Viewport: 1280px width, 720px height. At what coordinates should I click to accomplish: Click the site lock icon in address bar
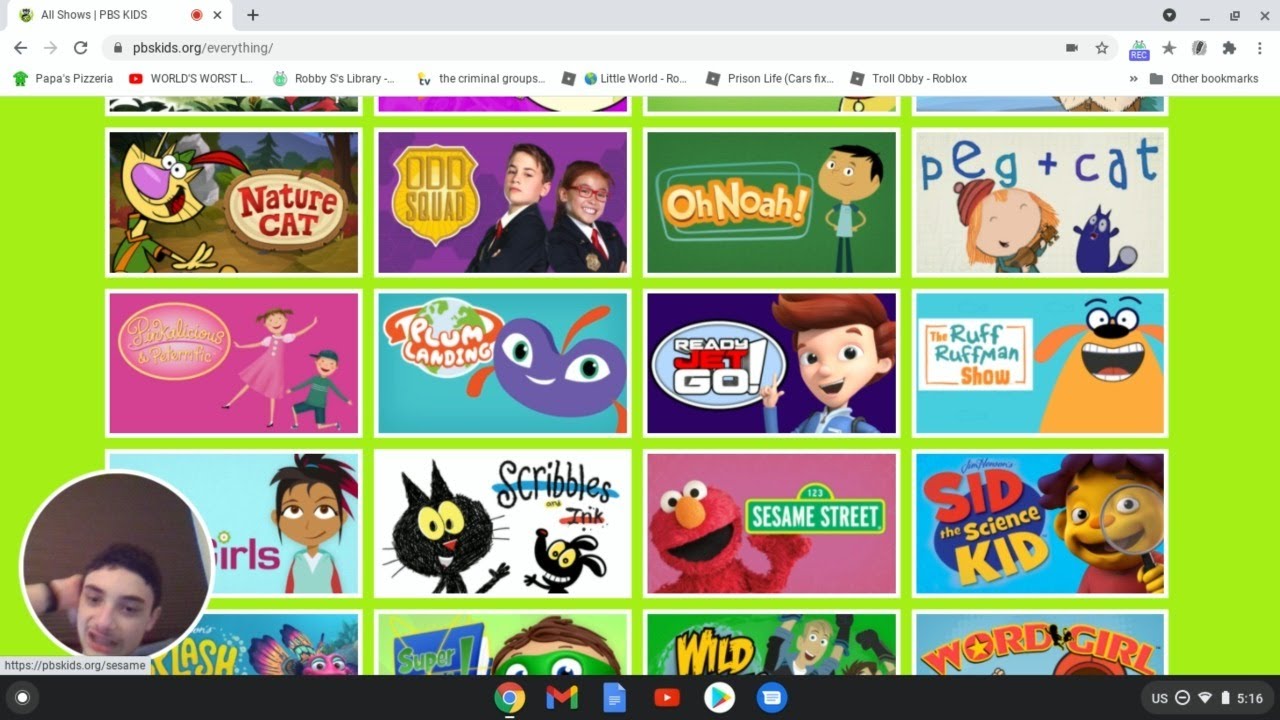(x=118, y=48)
